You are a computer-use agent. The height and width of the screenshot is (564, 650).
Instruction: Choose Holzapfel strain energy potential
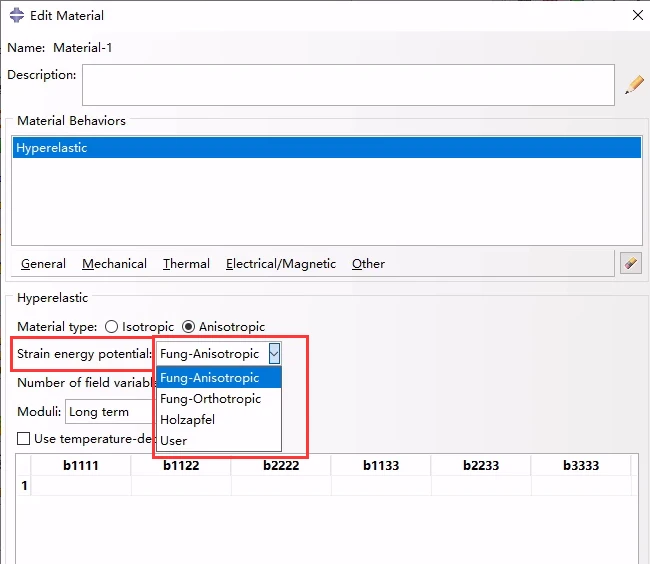(187, 420)
